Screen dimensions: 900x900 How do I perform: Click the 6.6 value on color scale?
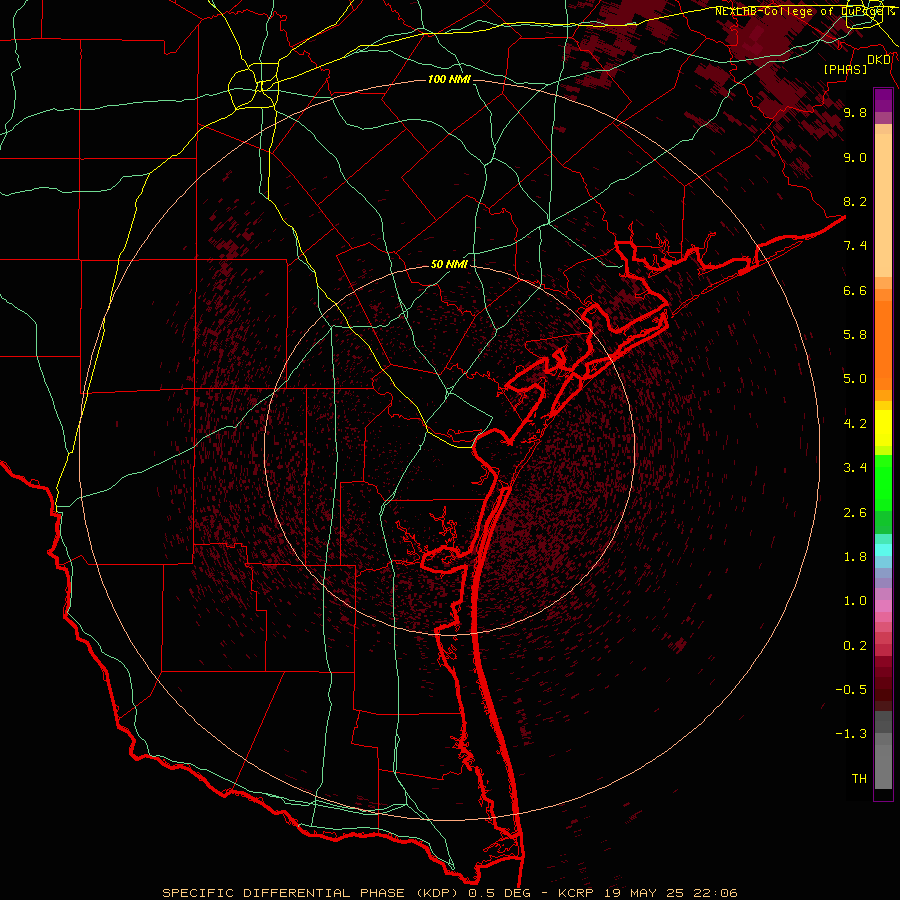(x=855, y=290)
